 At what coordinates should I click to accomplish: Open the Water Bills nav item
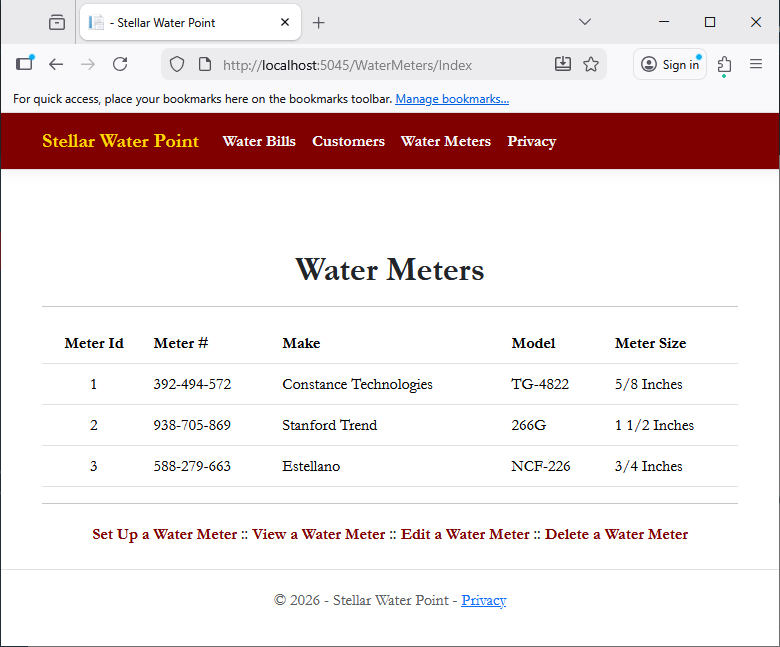pos(259,141)
